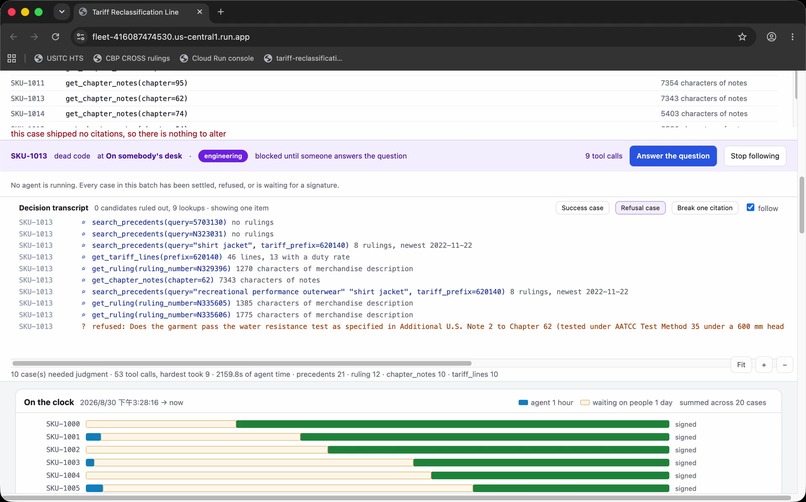This screenshot has height=502, width=806.
Task: Click the SKU-1000 green timeline bar
Action: click(452, 424)
